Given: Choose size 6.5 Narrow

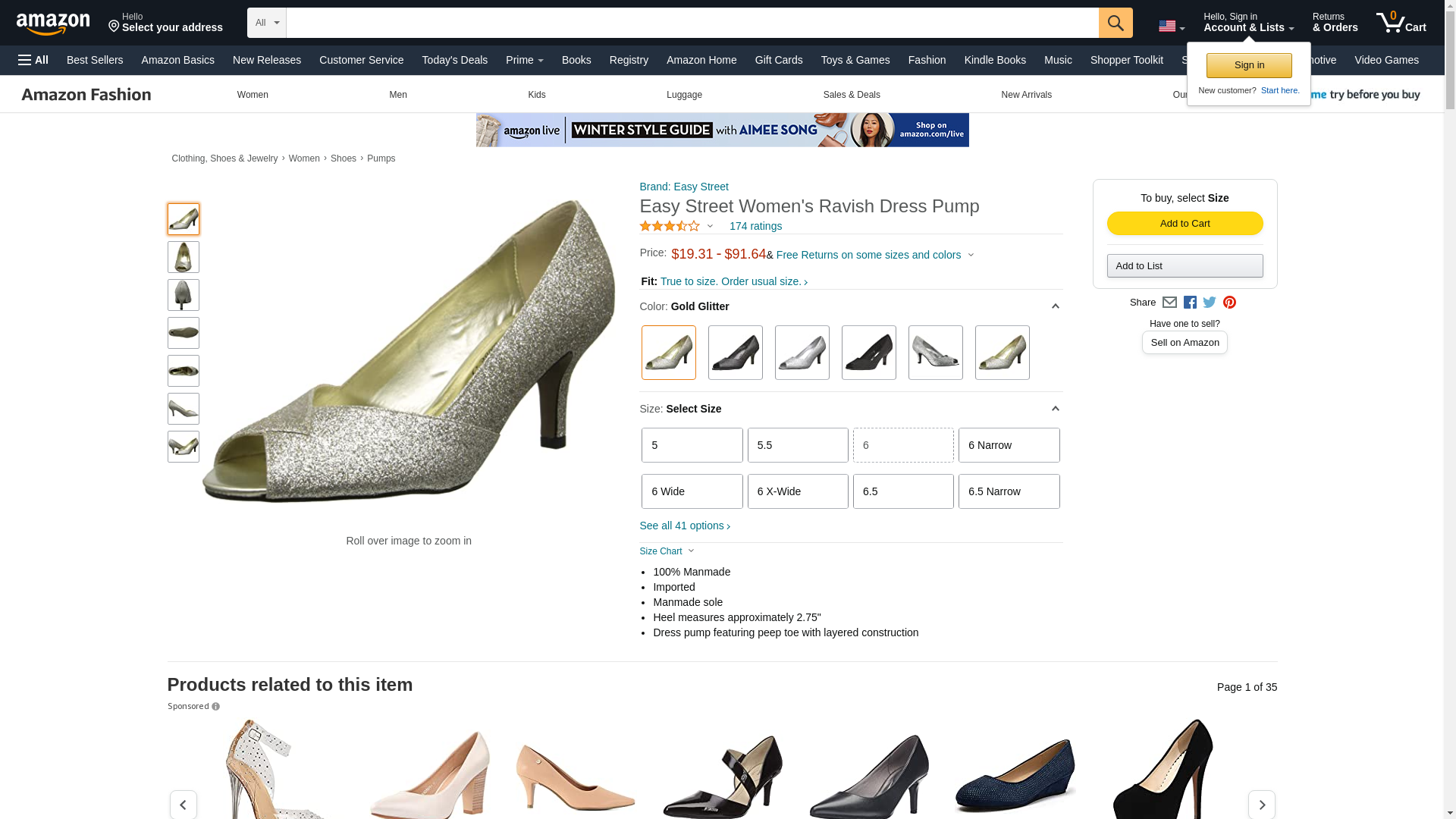Looking at the screenshot, I should click(x=1009, y=491).
